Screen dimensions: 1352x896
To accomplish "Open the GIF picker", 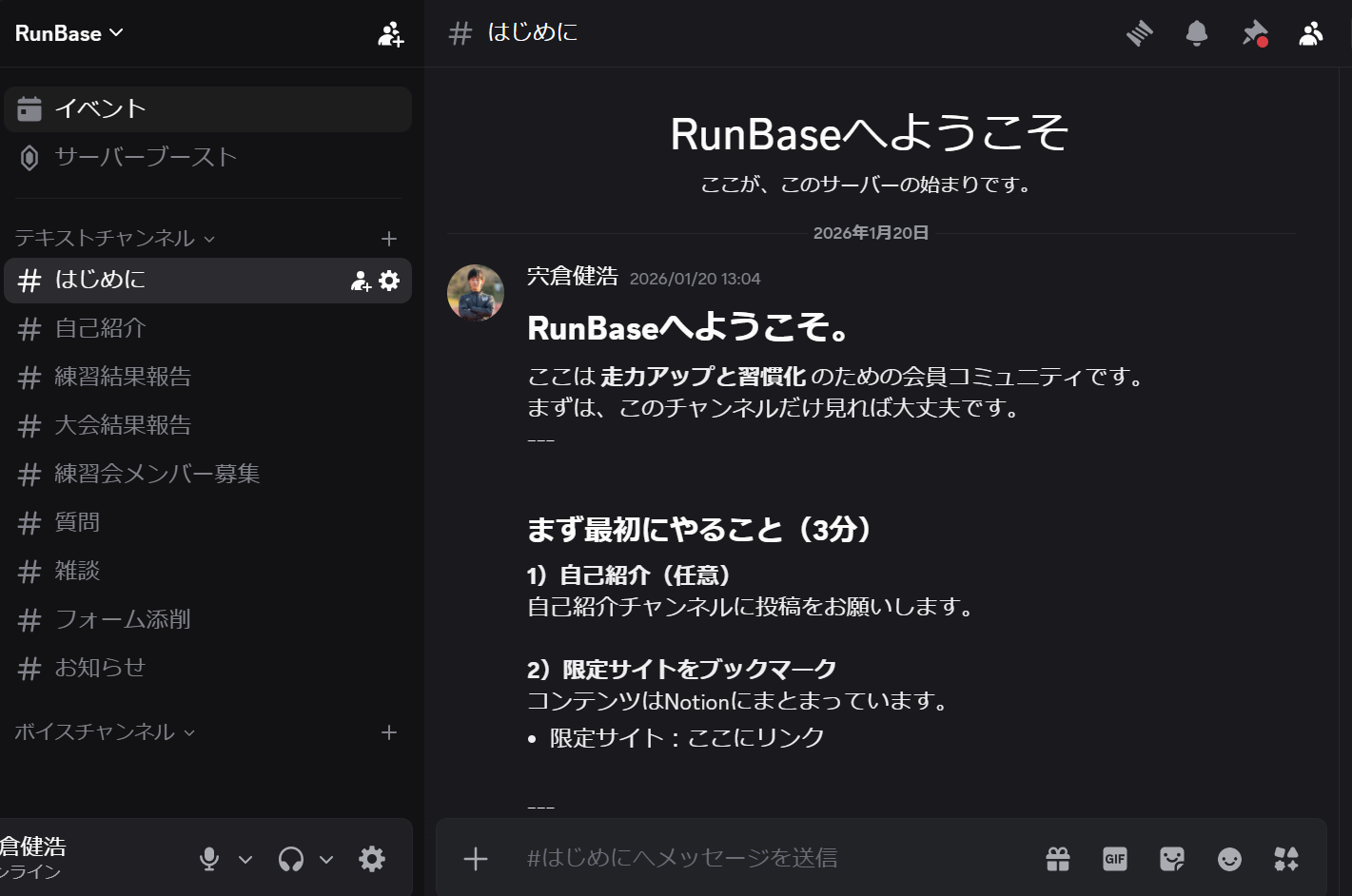I will 1114,858.
